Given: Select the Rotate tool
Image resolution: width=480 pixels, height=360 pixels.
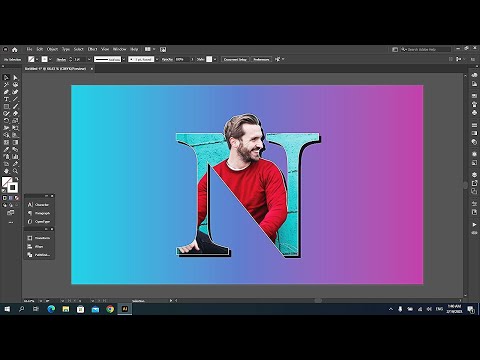Looking at the screenshot, I should pyautogui.click(x=6, y=121).
